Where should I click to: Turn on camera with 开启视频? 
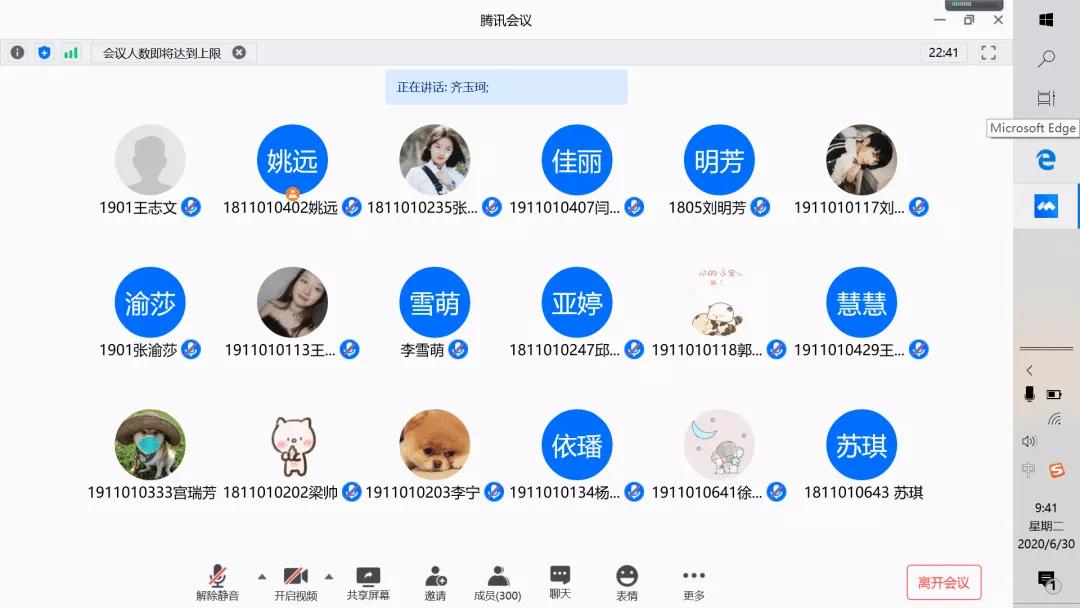pos(295,583)
